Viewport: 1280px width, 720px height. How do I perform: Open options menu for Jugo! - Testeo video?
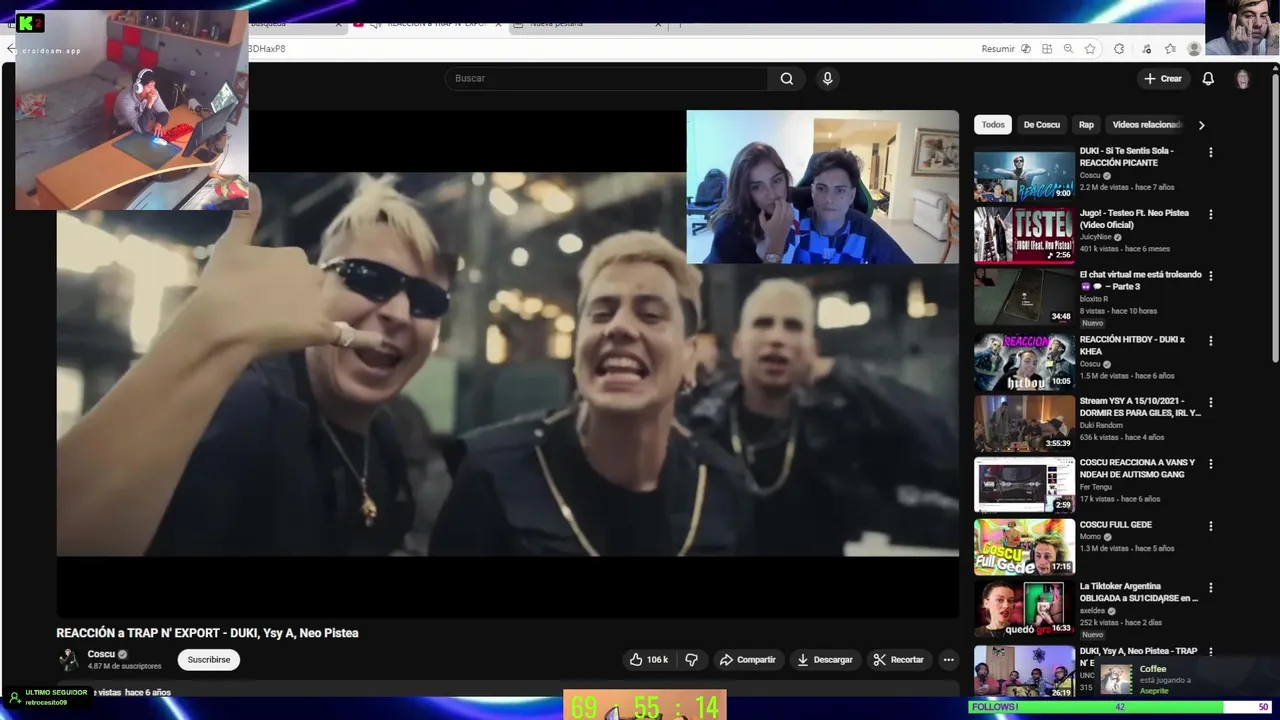[1210, 214]
